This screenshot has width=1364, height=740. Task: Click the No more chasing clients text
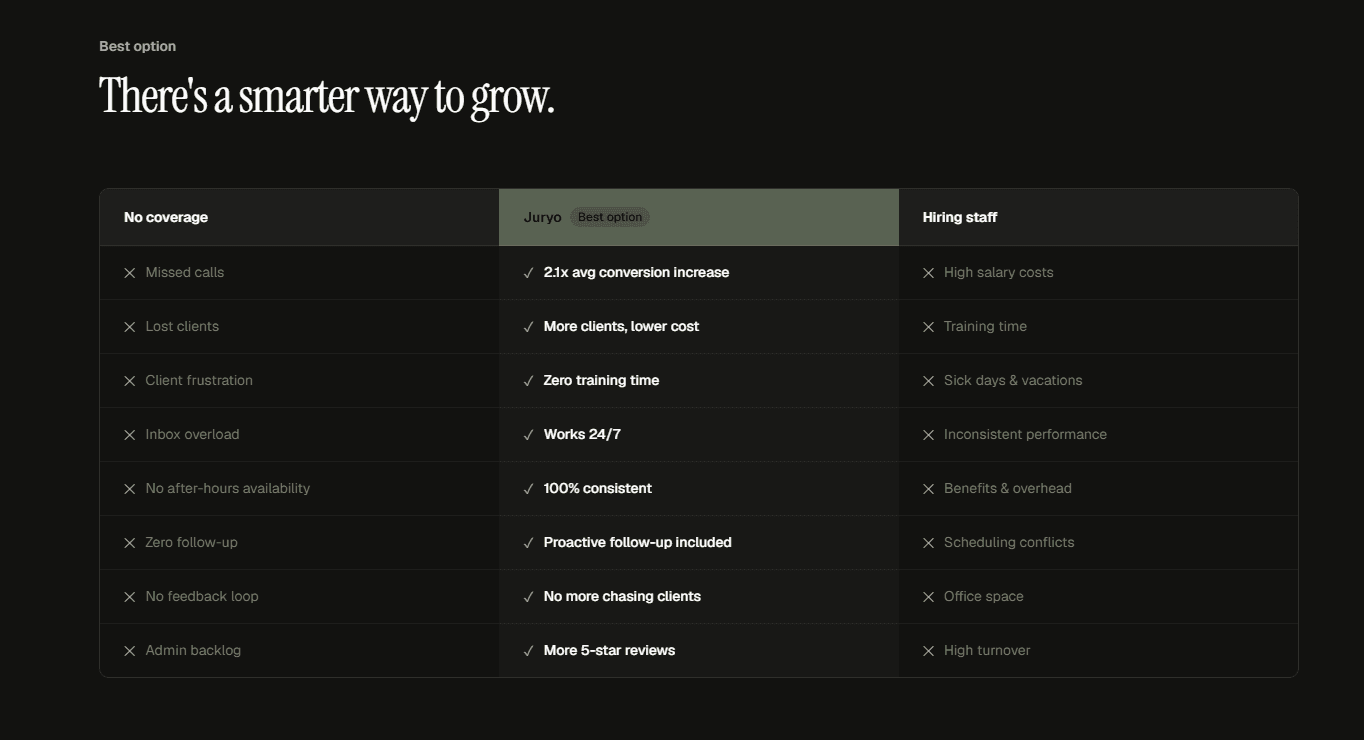tap(623, 596)
